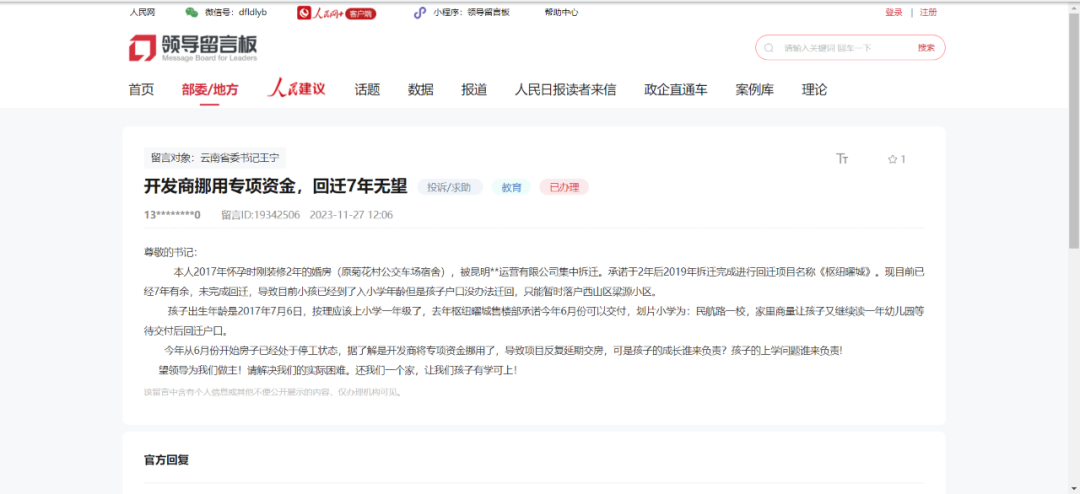Viewport: 1080px width, 494px height.
Task: Click the mini program icon
Action: click(x=420, y=13)
